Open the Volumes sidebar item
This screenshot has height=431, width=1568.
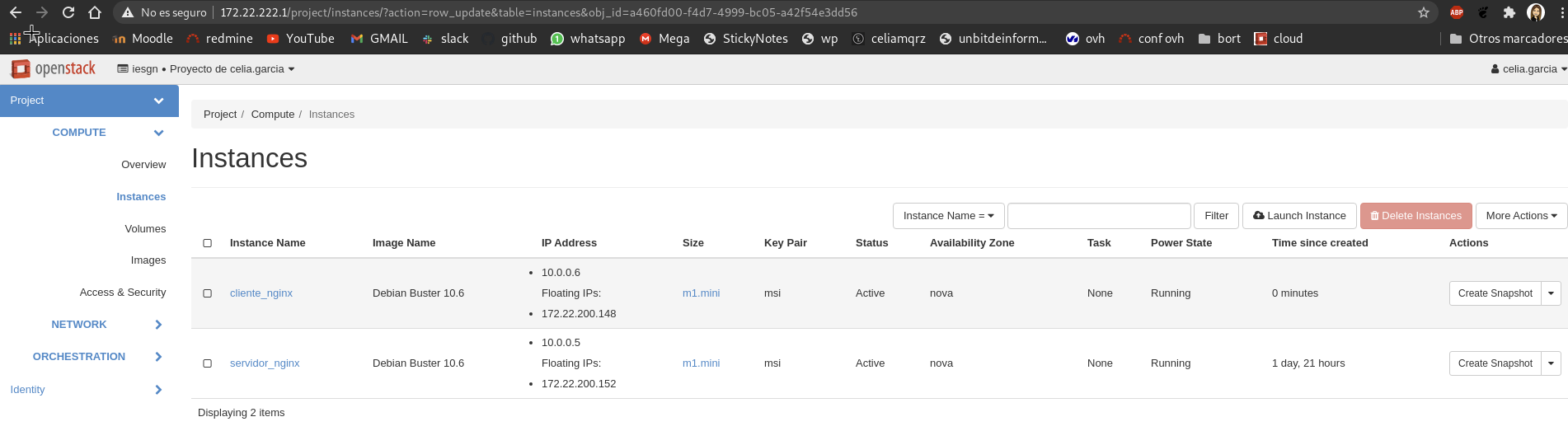145,229
